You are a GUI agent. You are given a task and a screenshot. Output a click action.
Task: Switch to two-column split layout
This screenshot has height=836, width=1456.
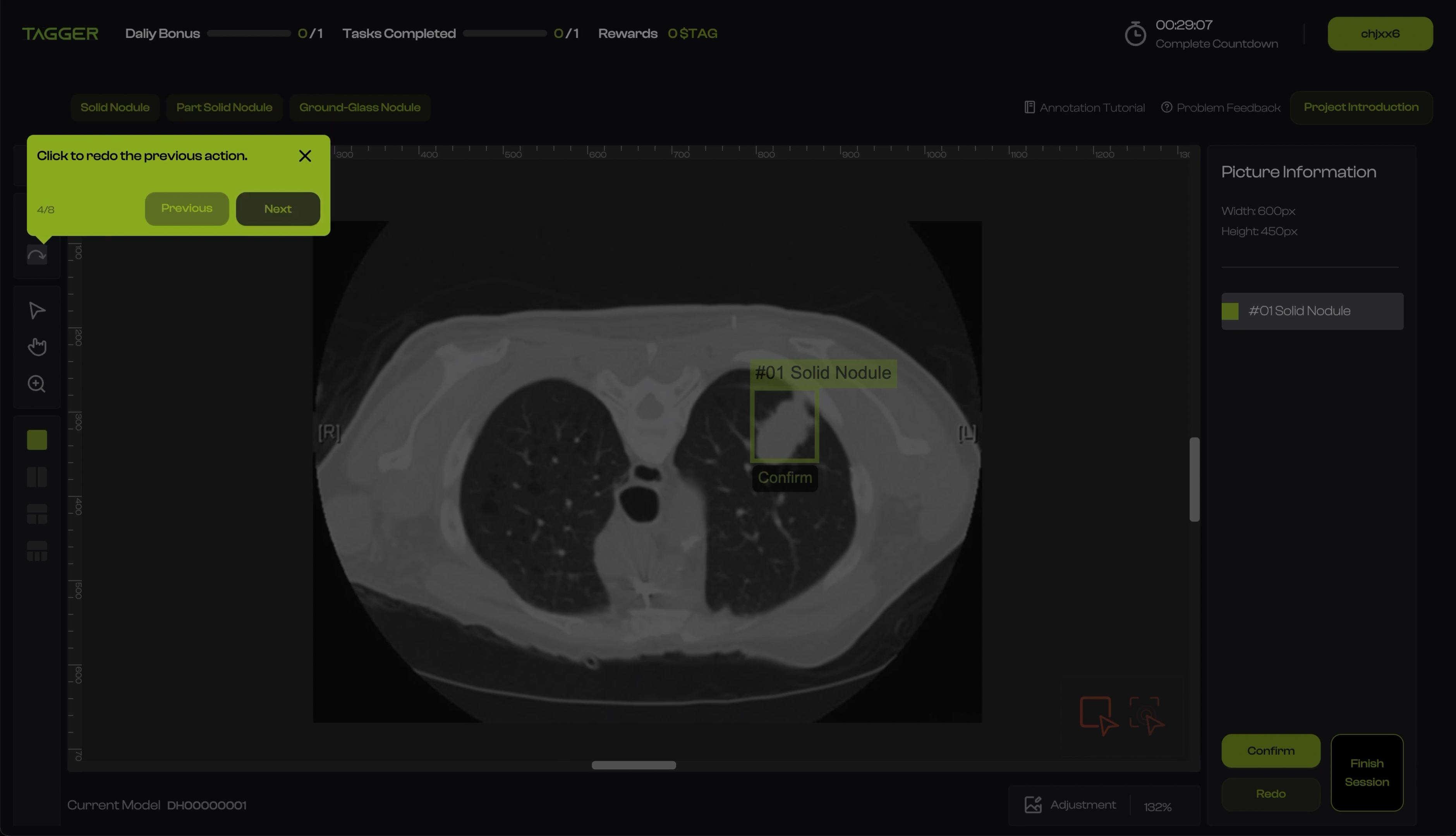tap(37, 477)
